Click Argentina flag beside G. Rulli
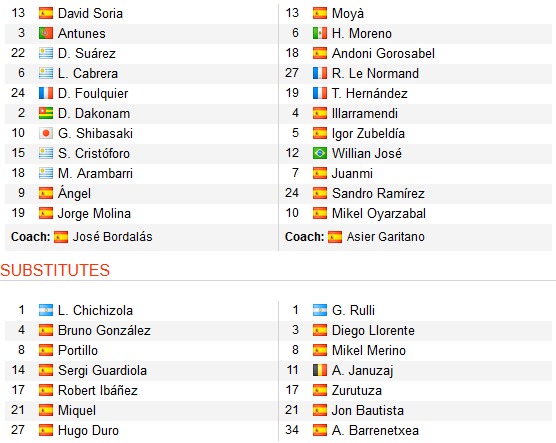The width and height of the screenshot is (556, 443). [x=319, y=310]
